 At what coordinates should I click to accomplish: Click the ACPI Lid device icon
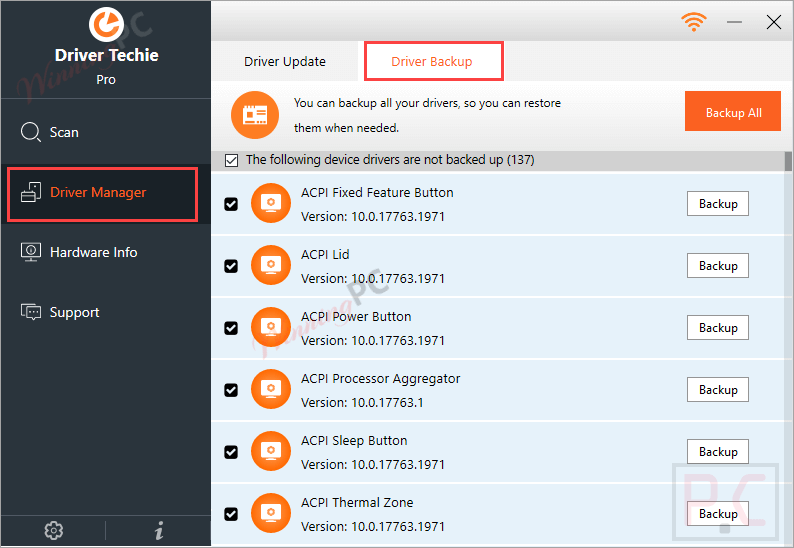[271, 265]
